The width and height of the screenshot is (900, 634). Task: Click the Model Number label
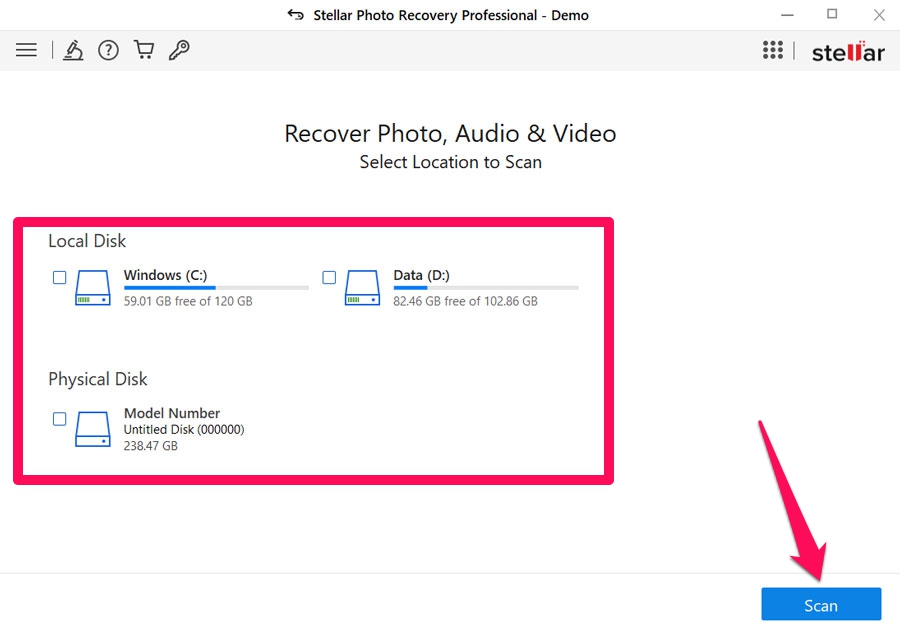pos(172,413)
